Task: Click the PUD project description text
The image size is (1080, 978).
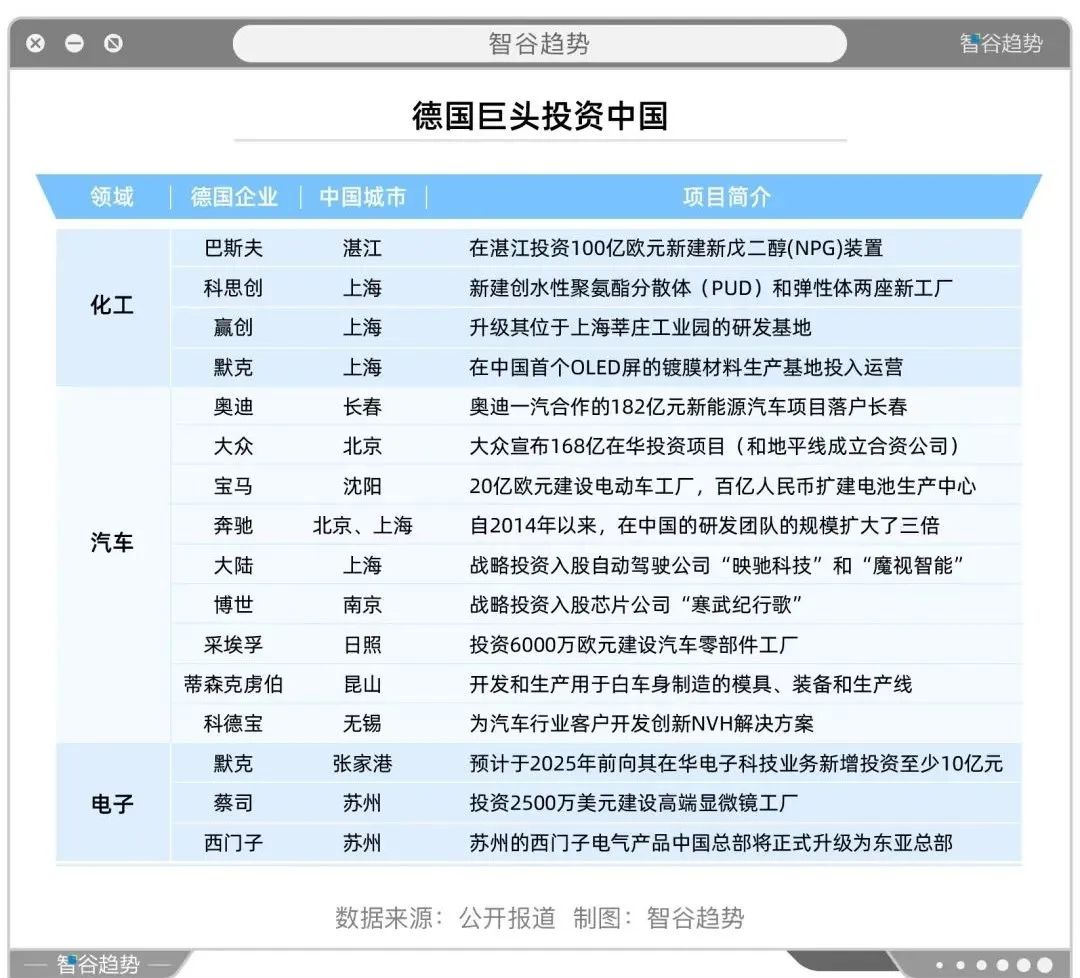Action: click(711, 288)
